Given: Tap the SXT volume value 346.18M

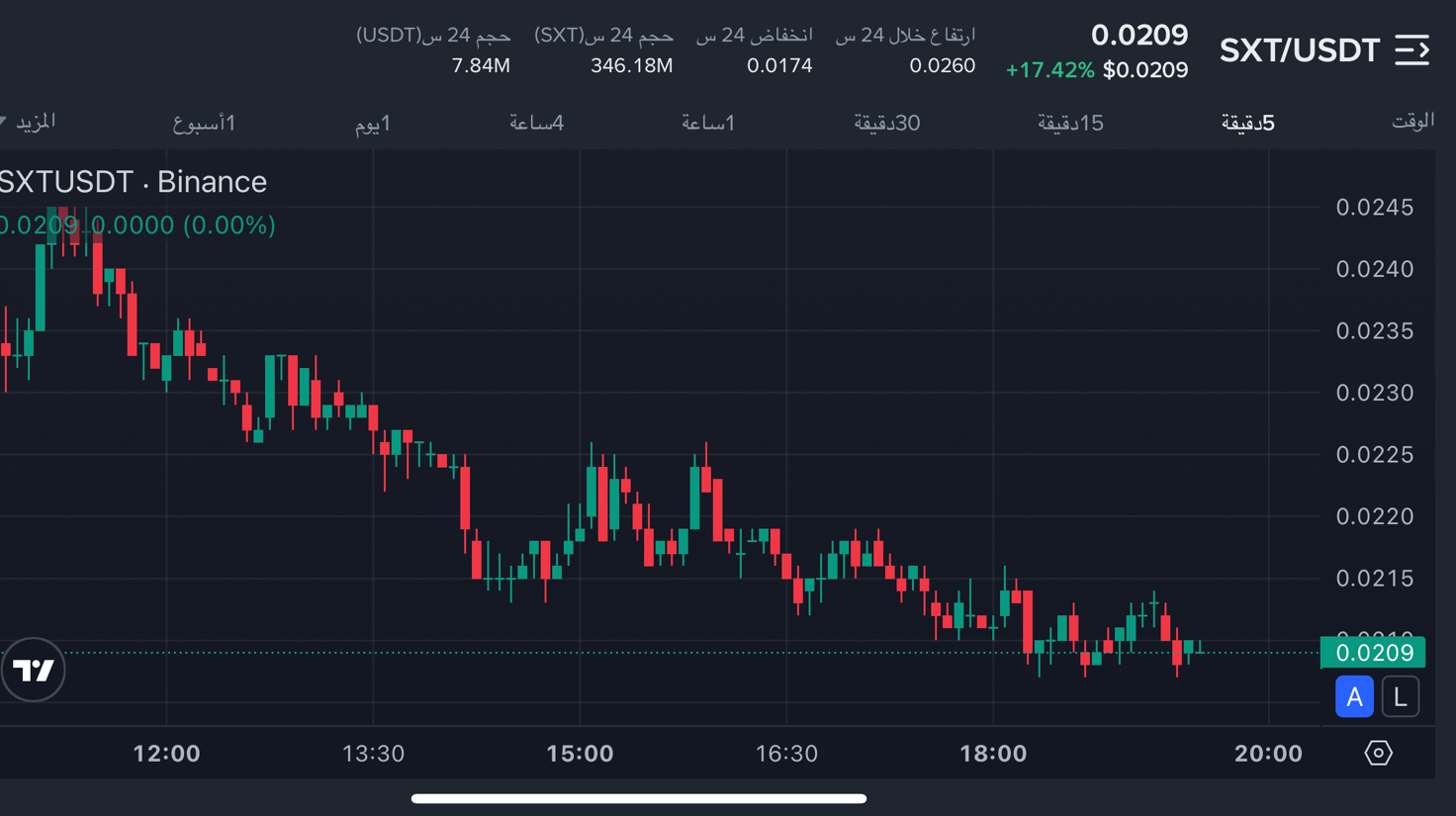Looking at the screenshot, I should click(631, 66).
